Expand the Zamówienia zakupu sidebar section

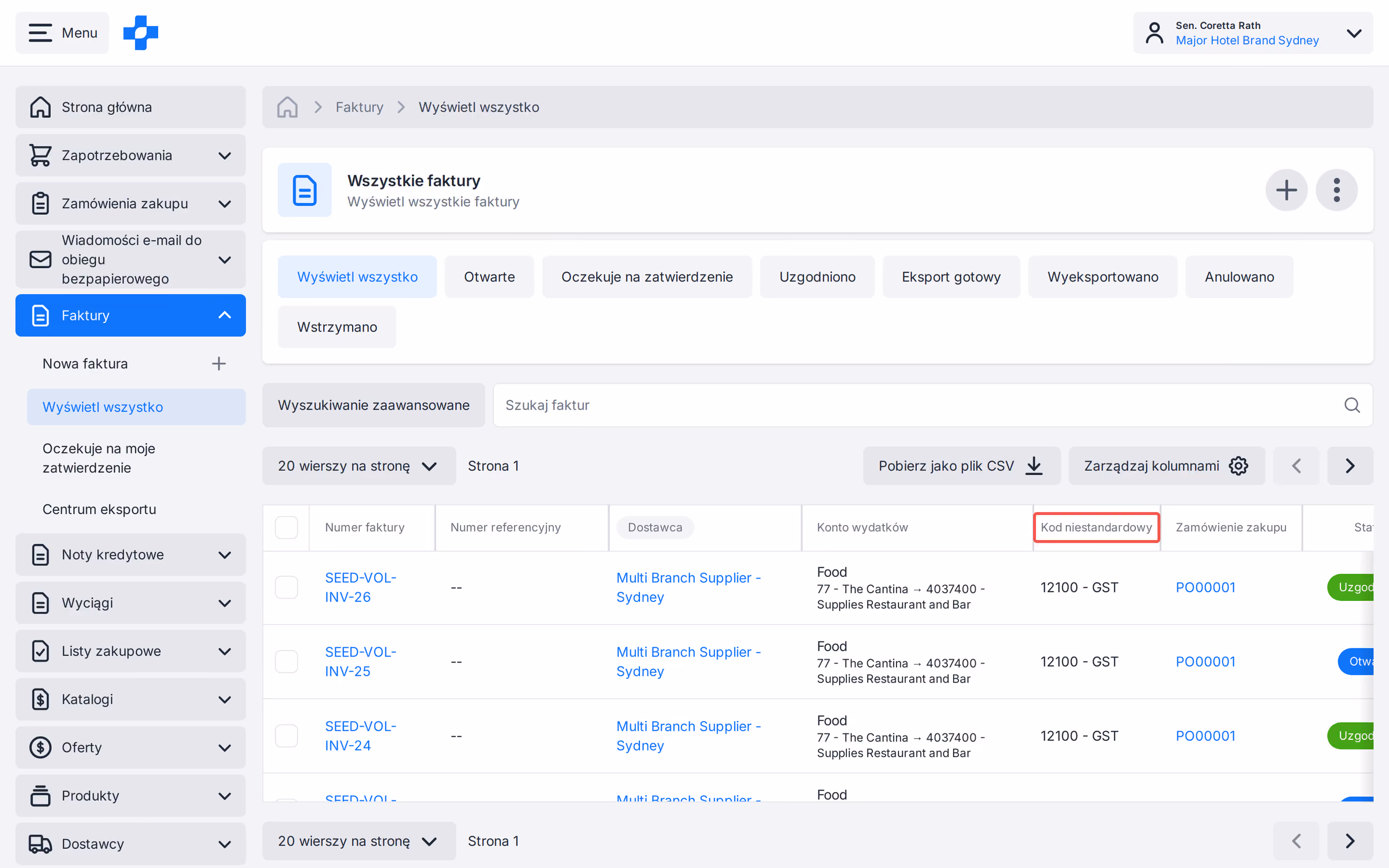131,204
